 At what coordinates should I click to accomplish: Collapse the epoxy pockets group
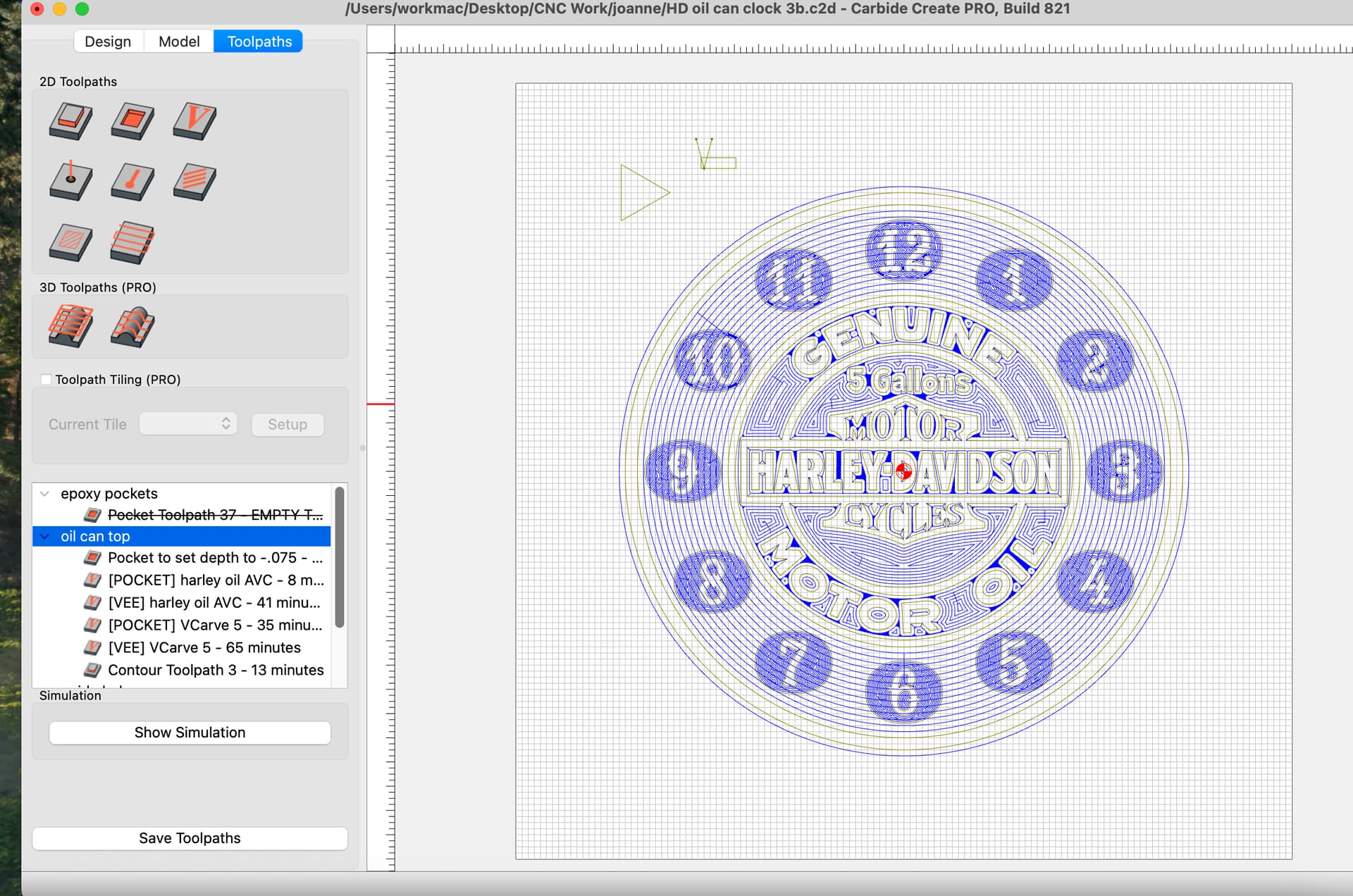coord(45,494)
